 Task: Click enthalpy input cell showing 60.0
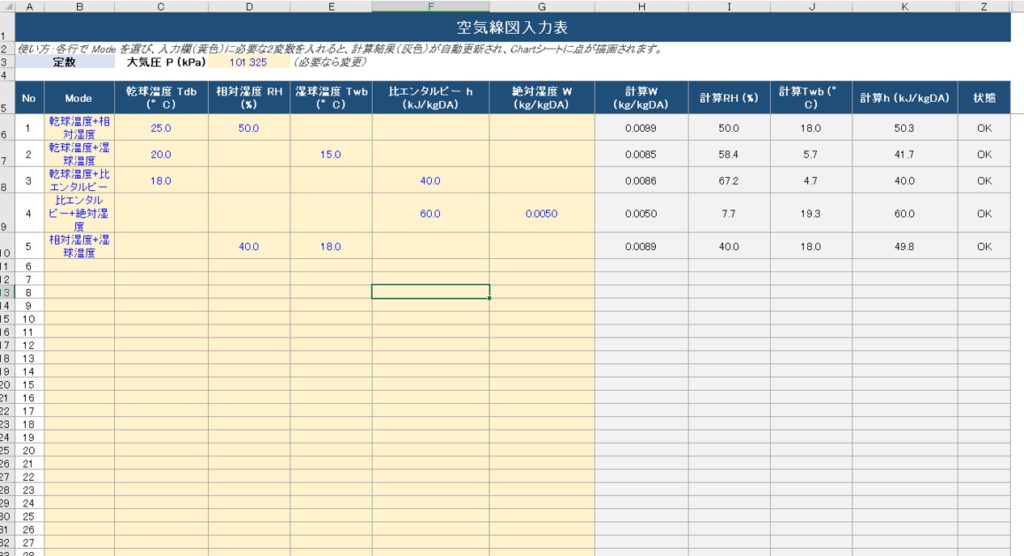(430, 214)
